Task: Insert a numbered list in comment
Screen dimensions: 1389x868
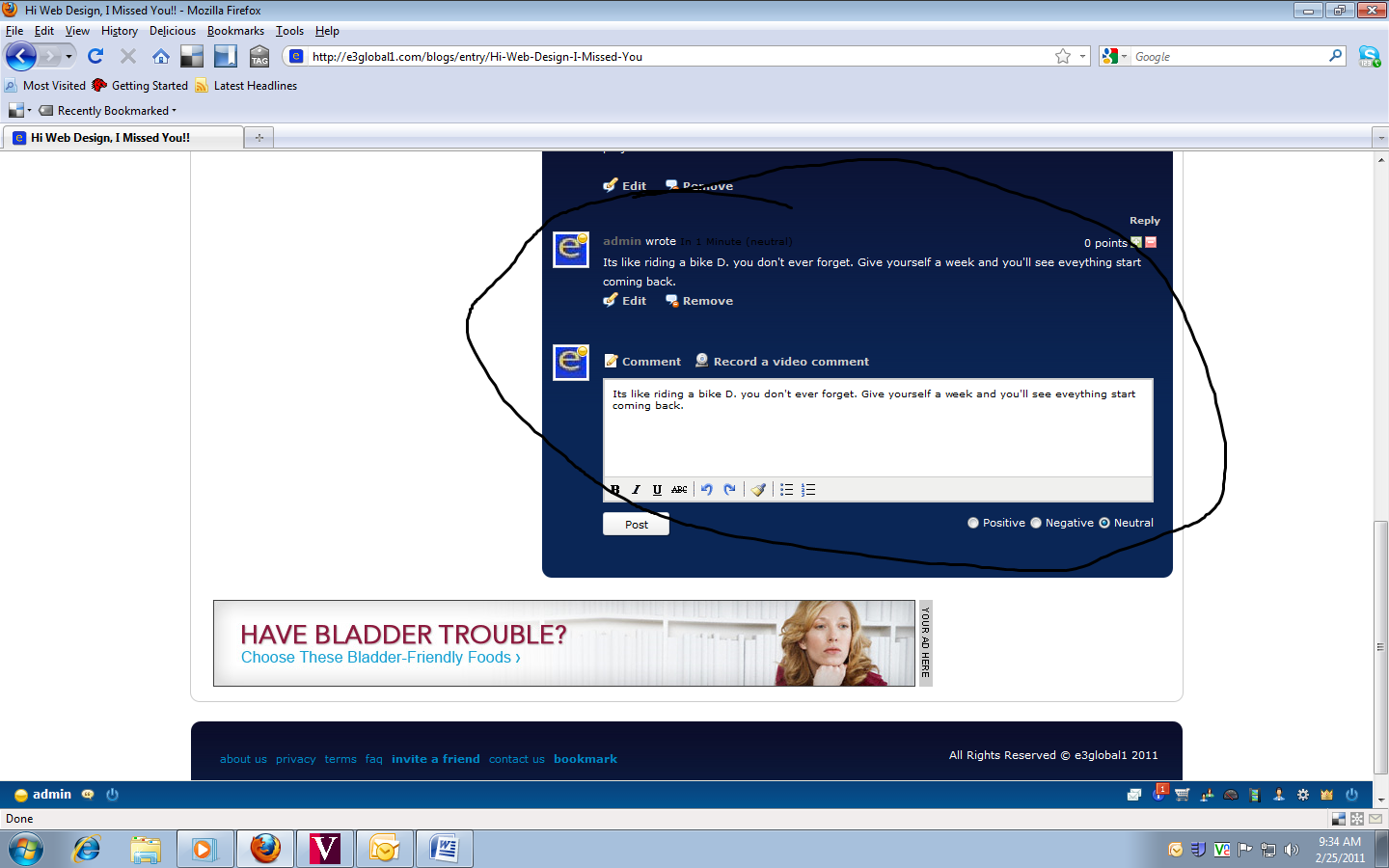Action: tap(809, 490)
